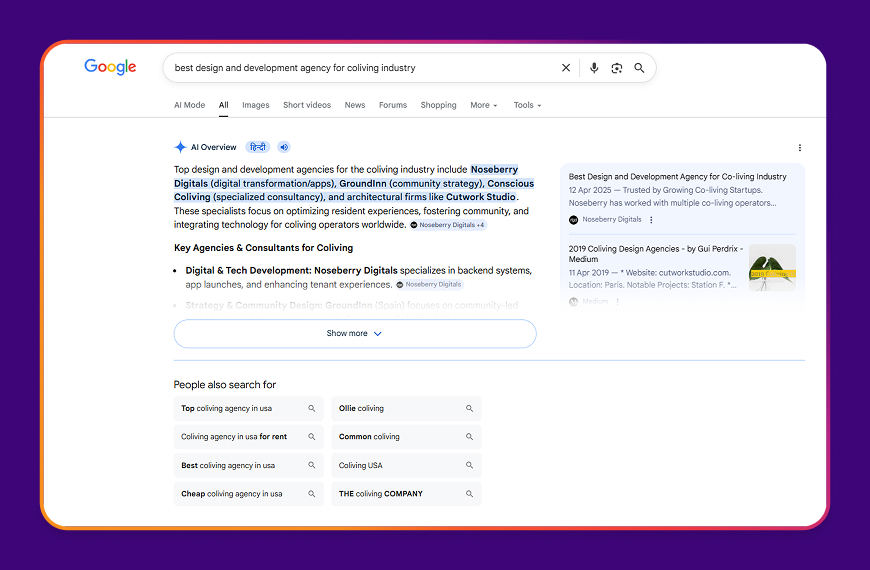Screen dimensions: 870x570
Task: Search related term 'Coliving USA'
Action: pos(406,465)
